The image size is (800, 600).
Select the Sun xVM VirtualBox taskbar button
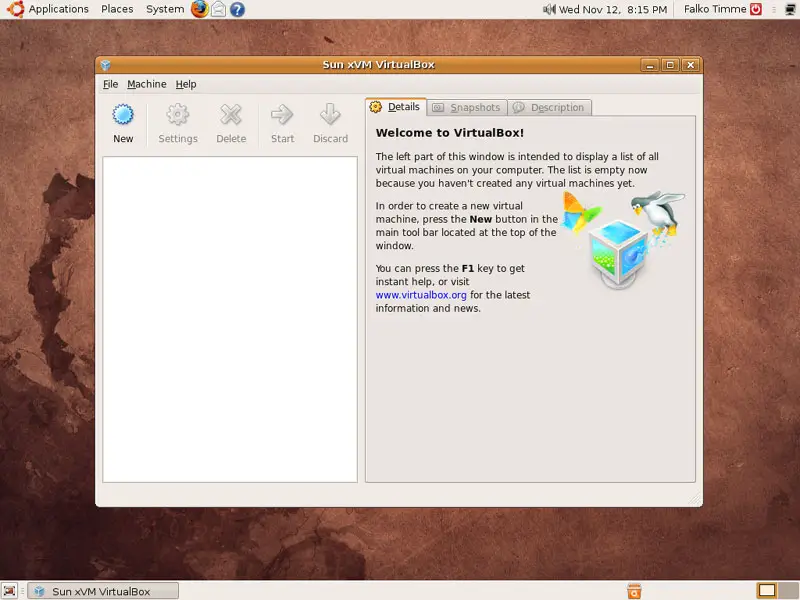point(103,591)
